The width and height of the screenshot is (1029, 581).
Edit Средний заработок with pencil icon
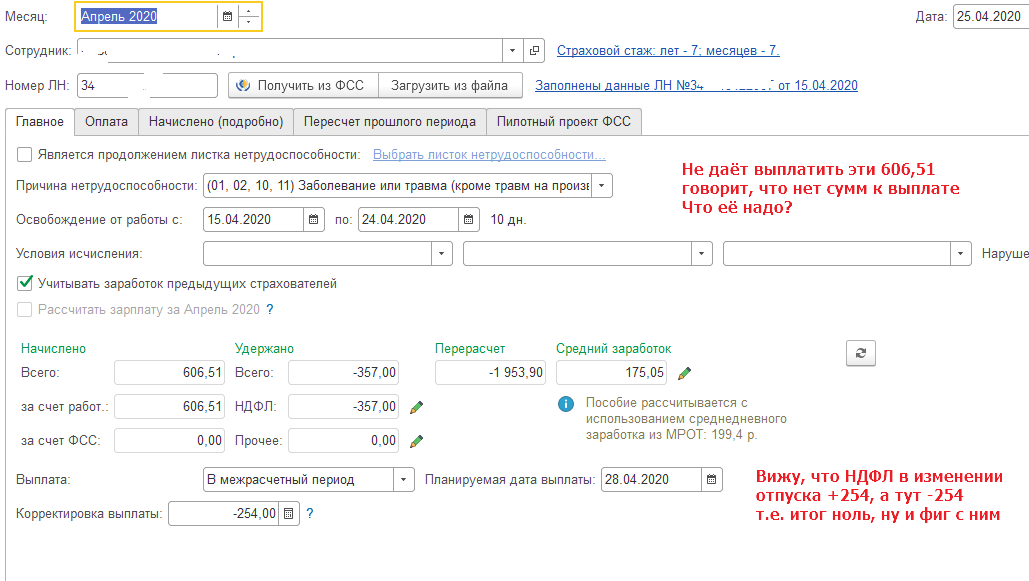[684, 374]
